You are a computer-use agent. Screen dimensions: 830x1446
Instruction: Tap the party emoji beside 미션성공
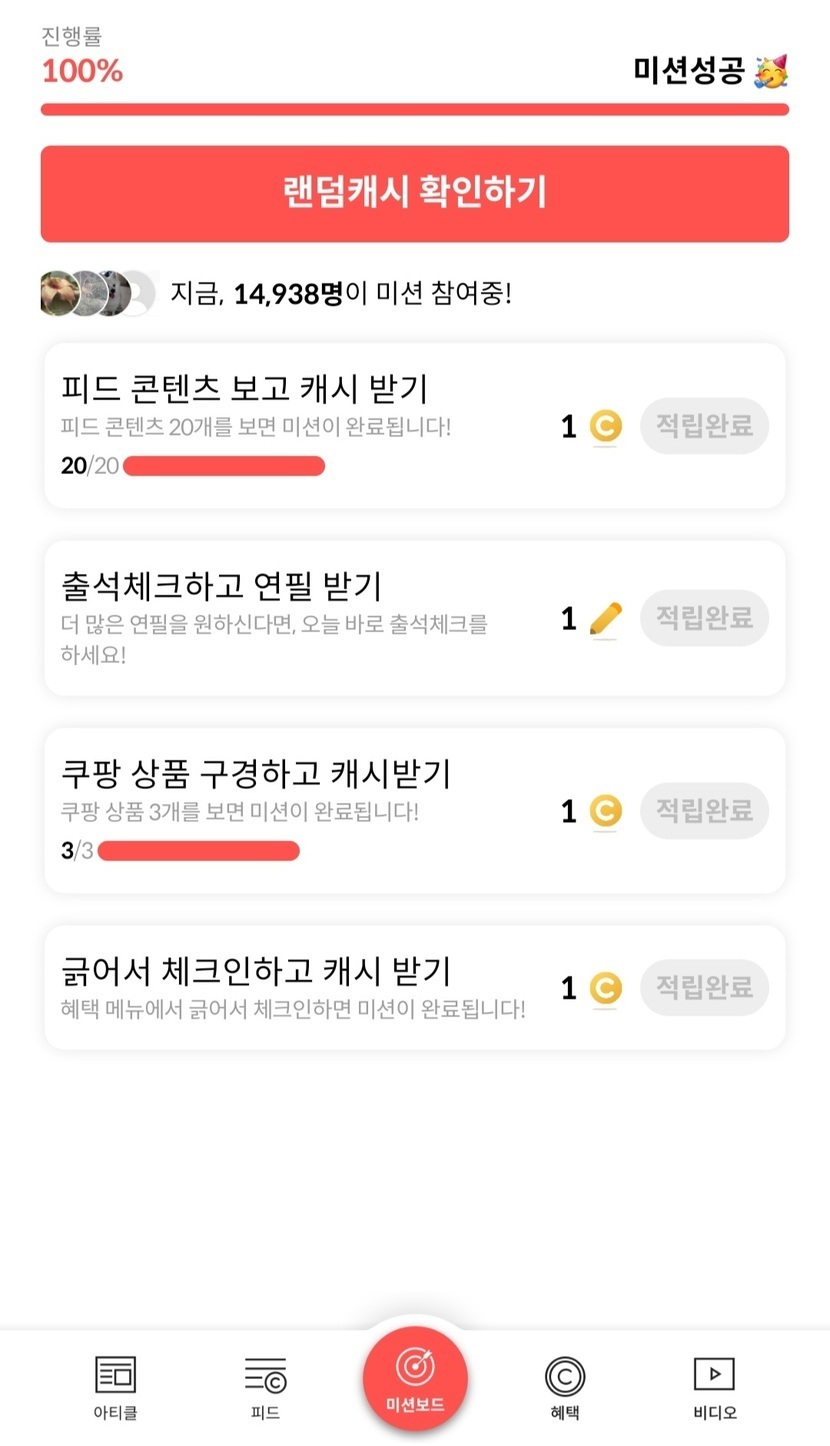tap(771, 71)
